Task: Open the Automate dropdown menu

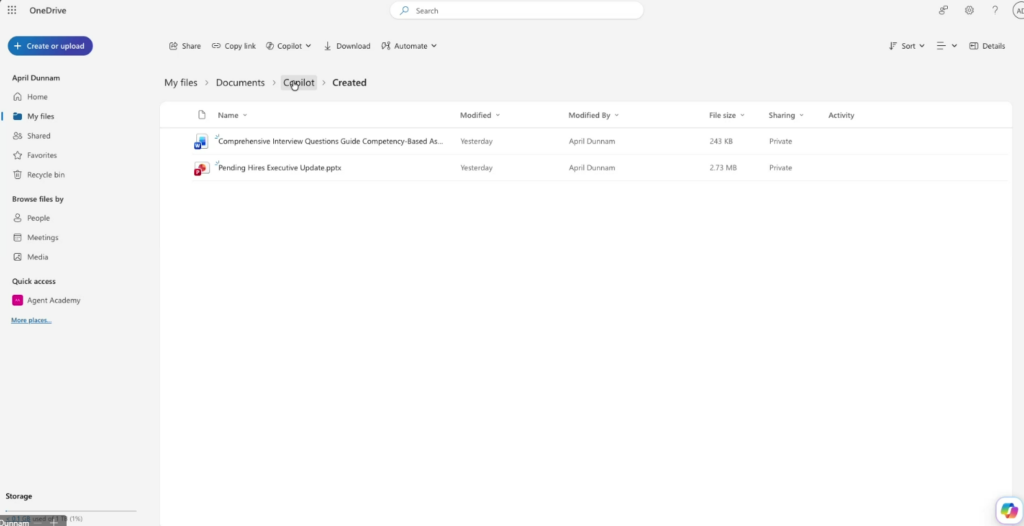Action: click(x=409, y=46)
